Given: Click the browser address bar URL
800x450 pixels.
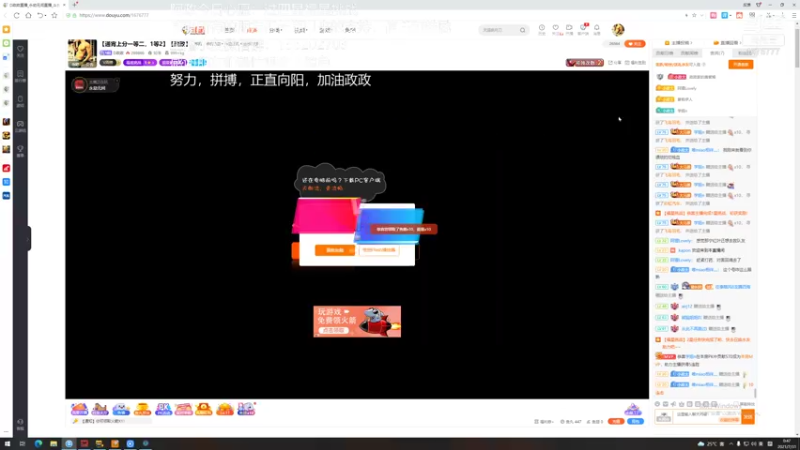Looking at the screenshot, I should tap(114, 15).
